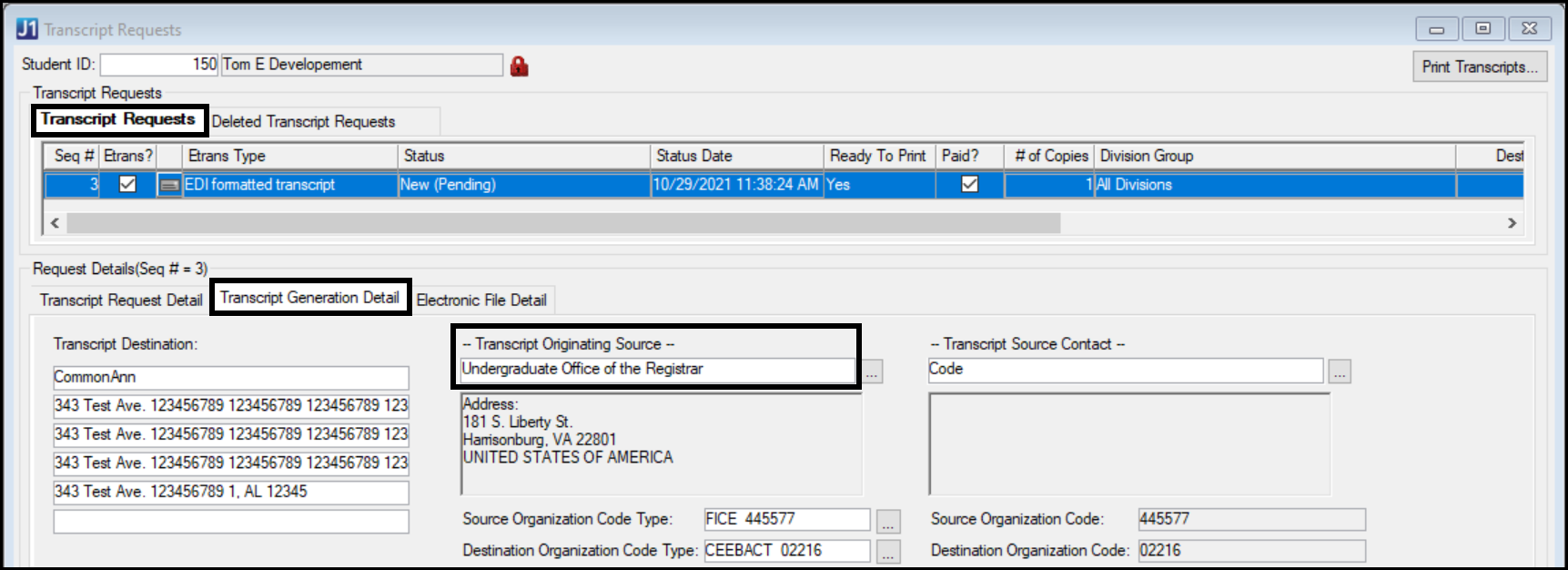
Task: Click the empty Source Contact details box
Action: coord(1129,444)
